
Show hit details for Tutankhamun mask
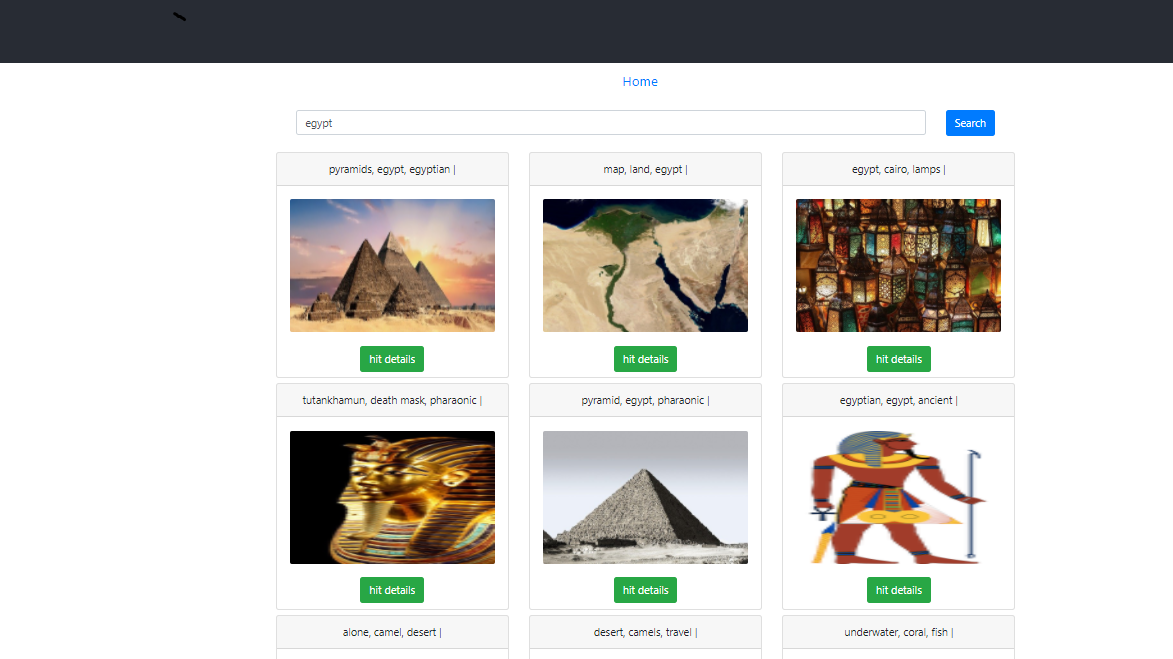392,590
